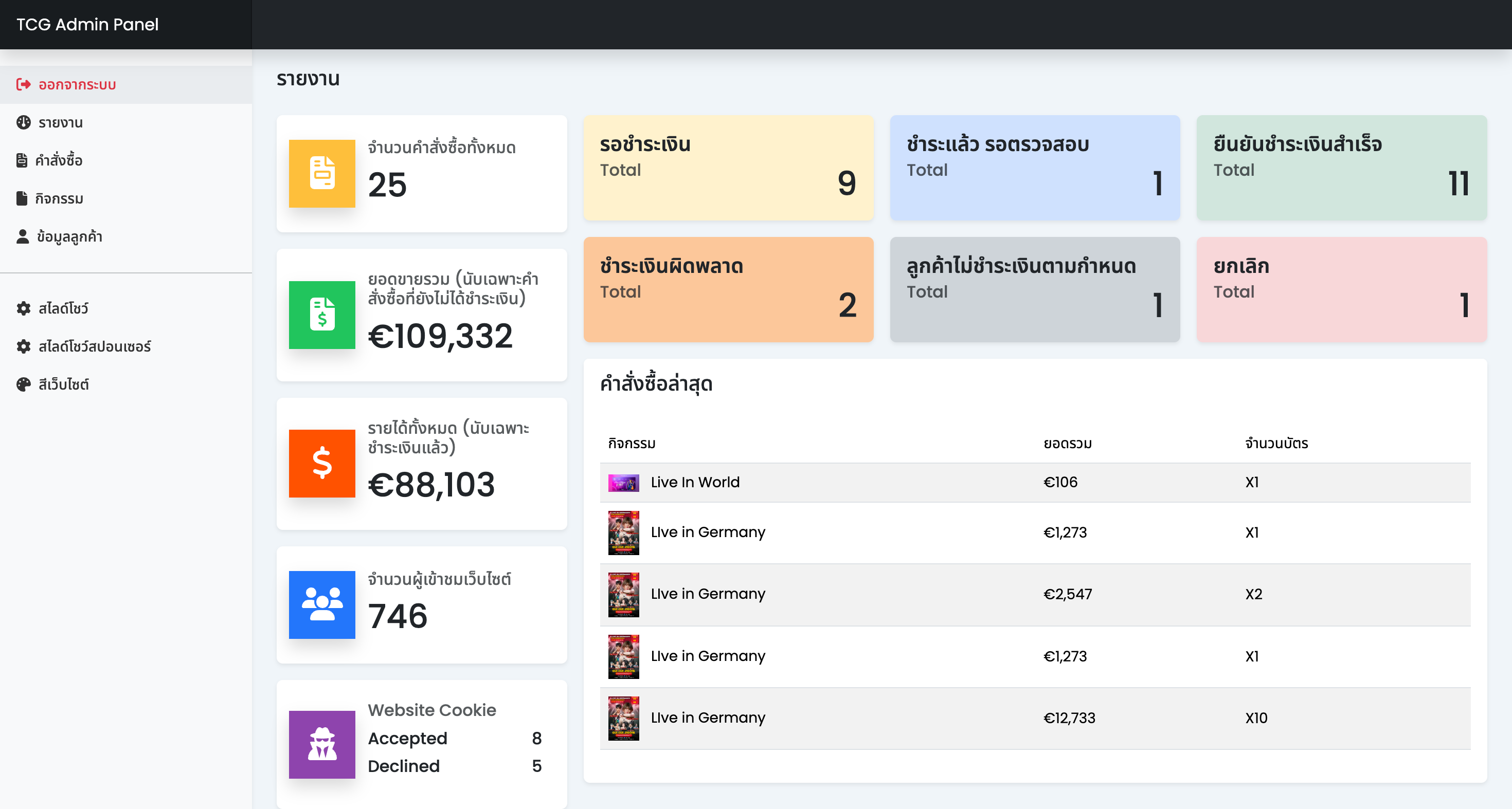
Task: Click the person icon for customer data
Action: coord(22,236)
